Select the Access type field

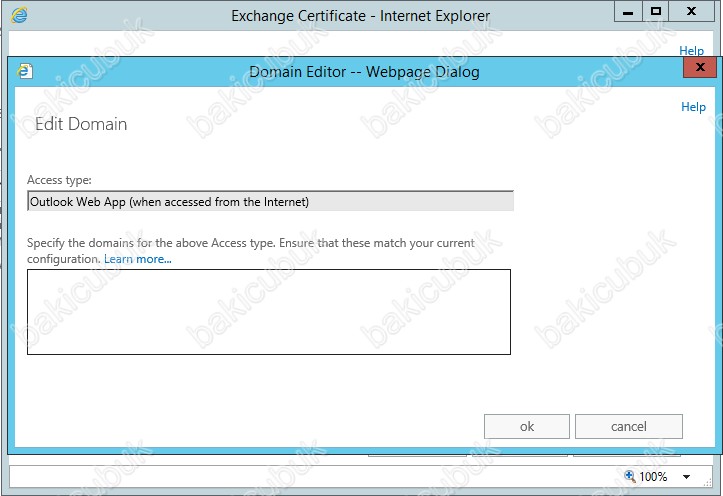271,201
